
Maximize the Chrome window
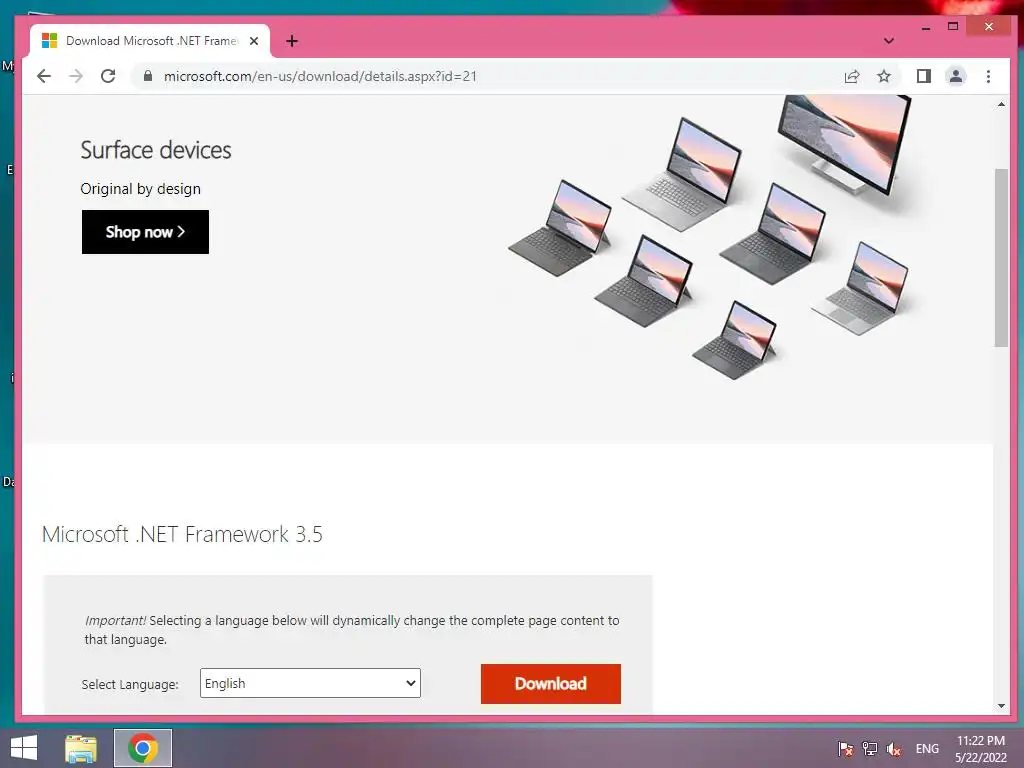(x=953, y=27)
